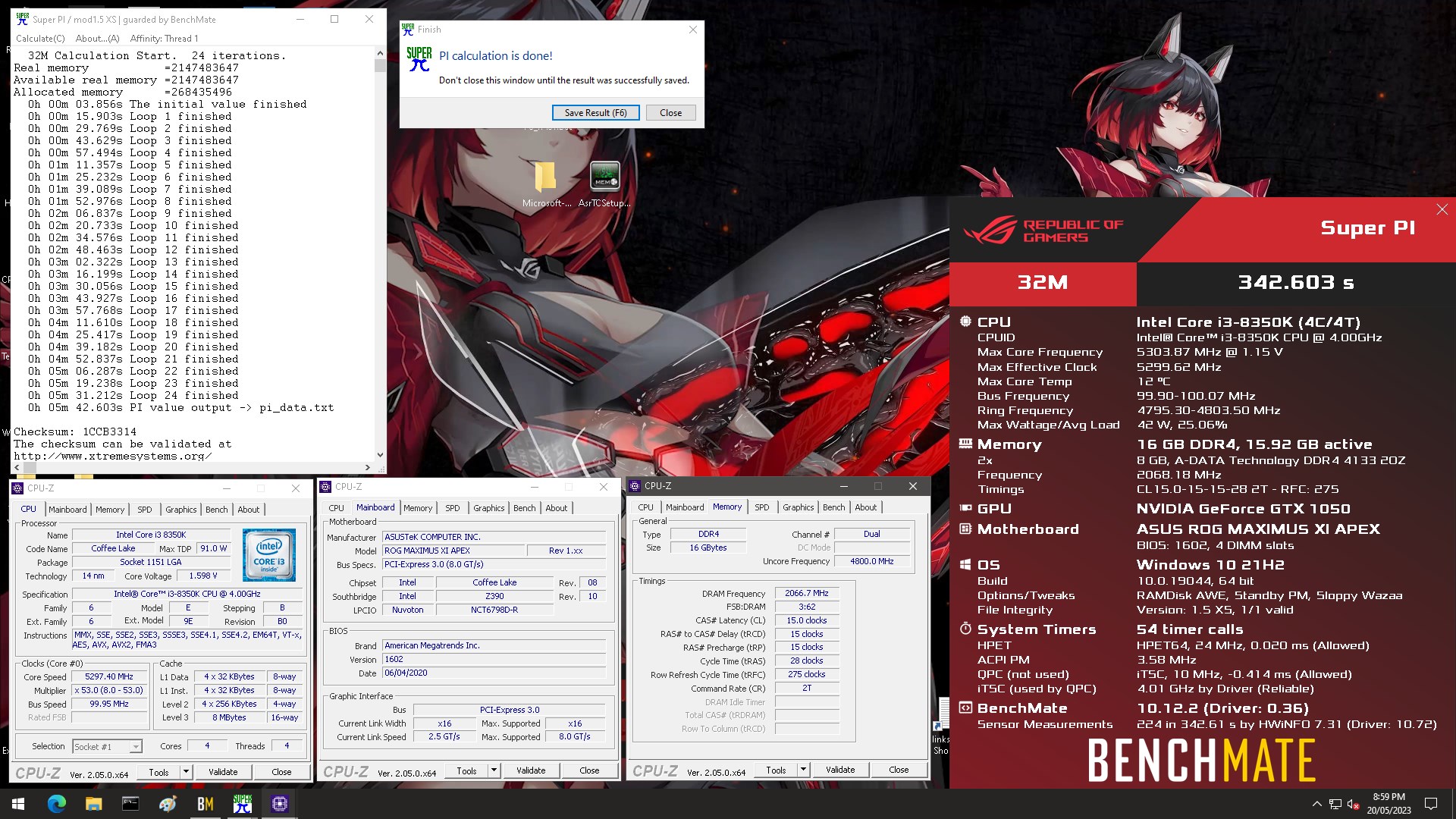Expand Tools dropdown arrow in right CPU-Z
This screenshot has height=819, width=1456.
click(803, 770)
